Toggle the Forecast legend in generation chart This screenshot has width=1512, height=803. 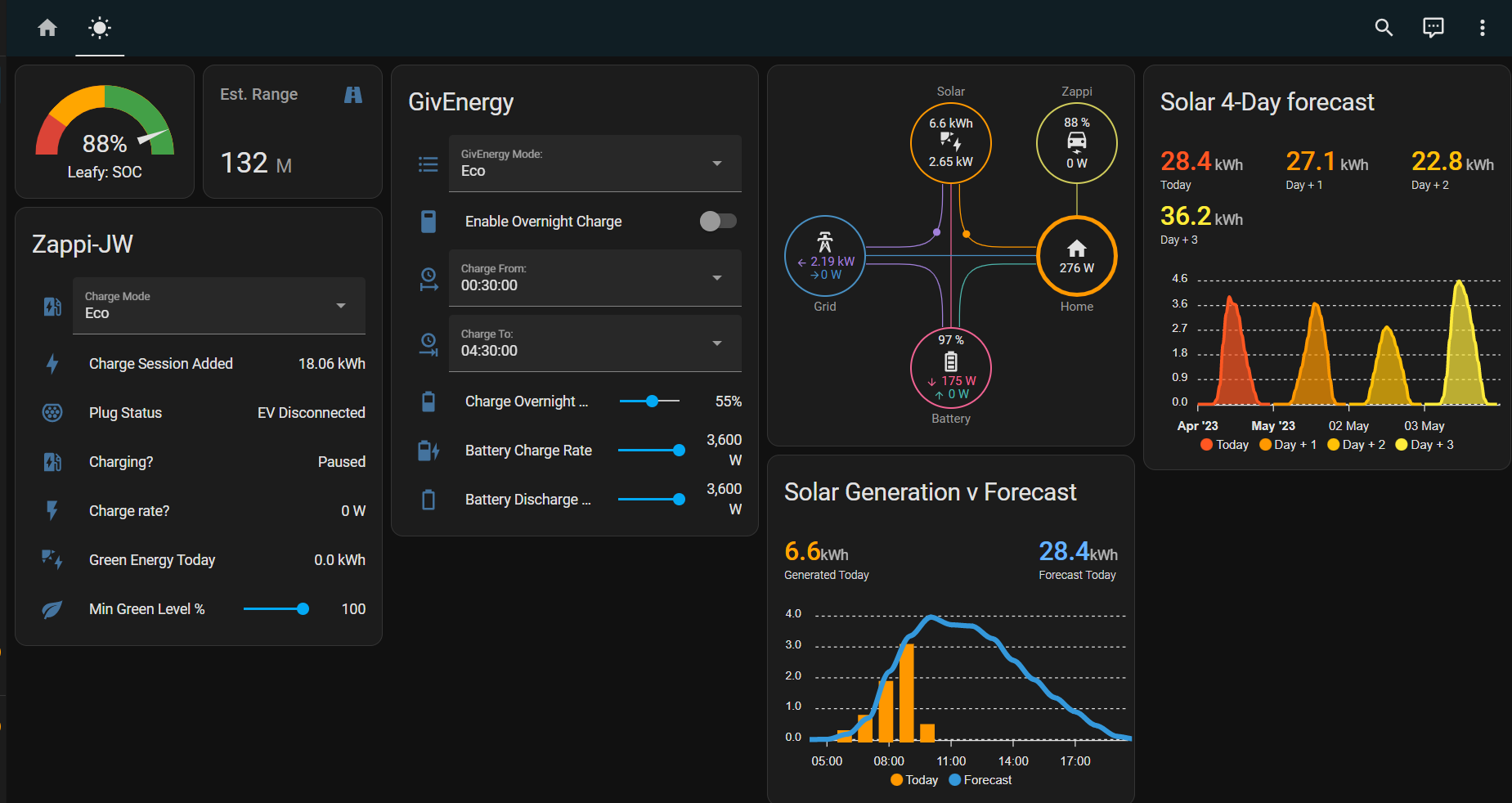(980, 780)
